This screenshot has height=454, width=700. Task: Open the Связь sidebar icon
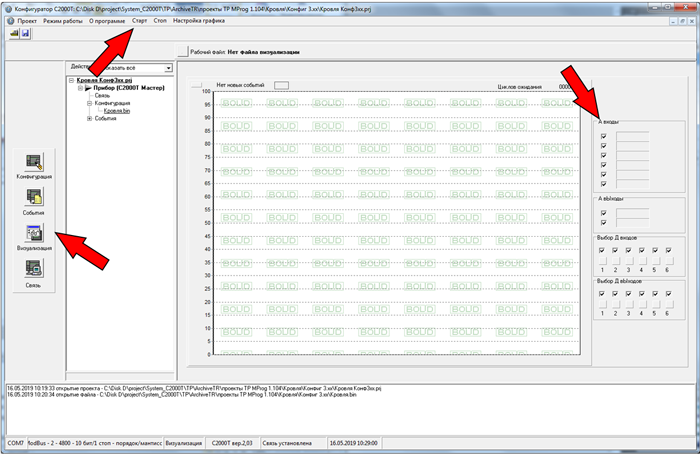pos(34,269)
